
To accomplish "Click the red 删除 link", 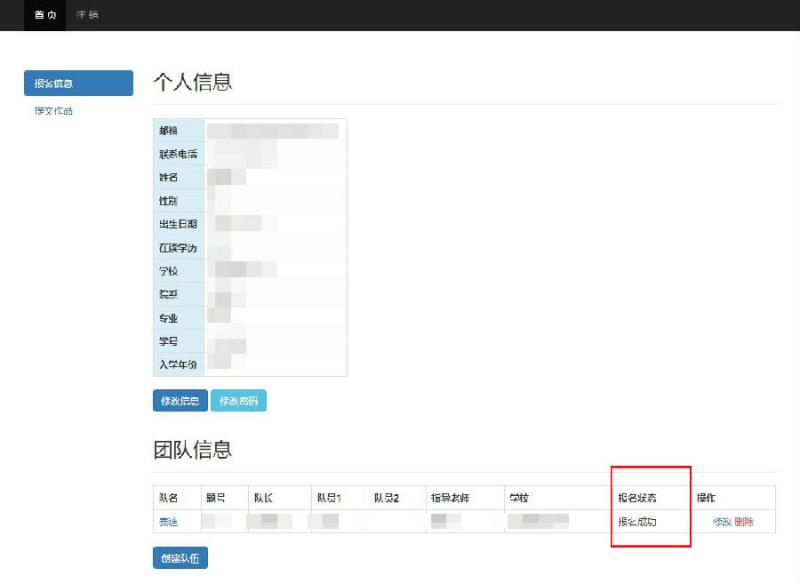I will [x=744, y=522].
